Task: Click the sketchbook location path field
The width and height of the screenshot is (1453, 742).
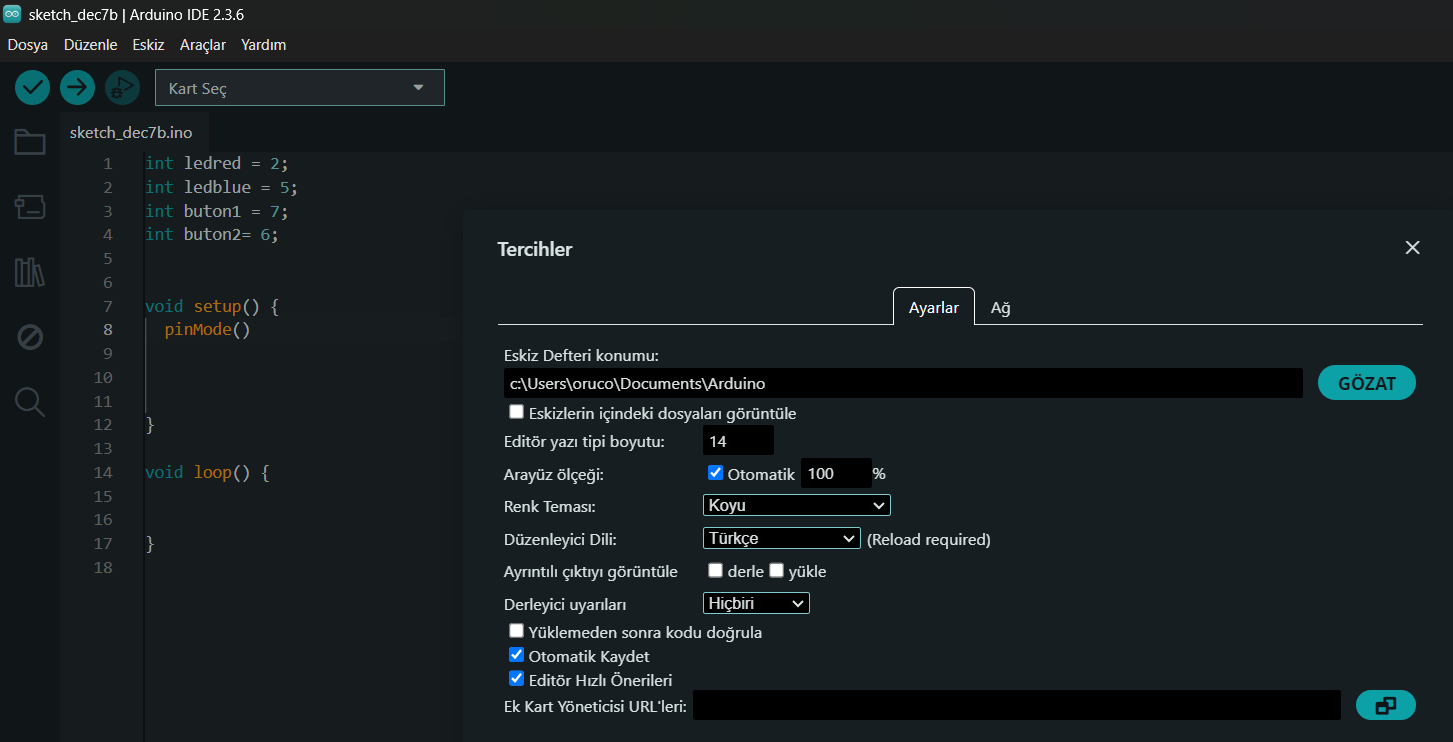Action: (903, 383)
